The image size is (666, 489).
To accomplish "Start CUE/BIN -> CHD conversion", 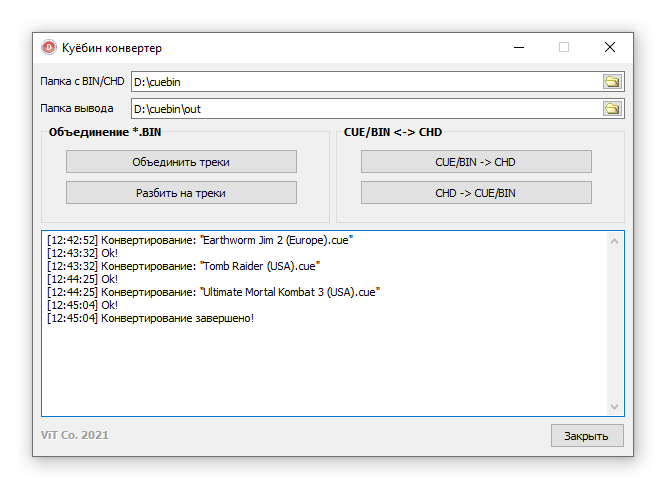I will [476, 162].
